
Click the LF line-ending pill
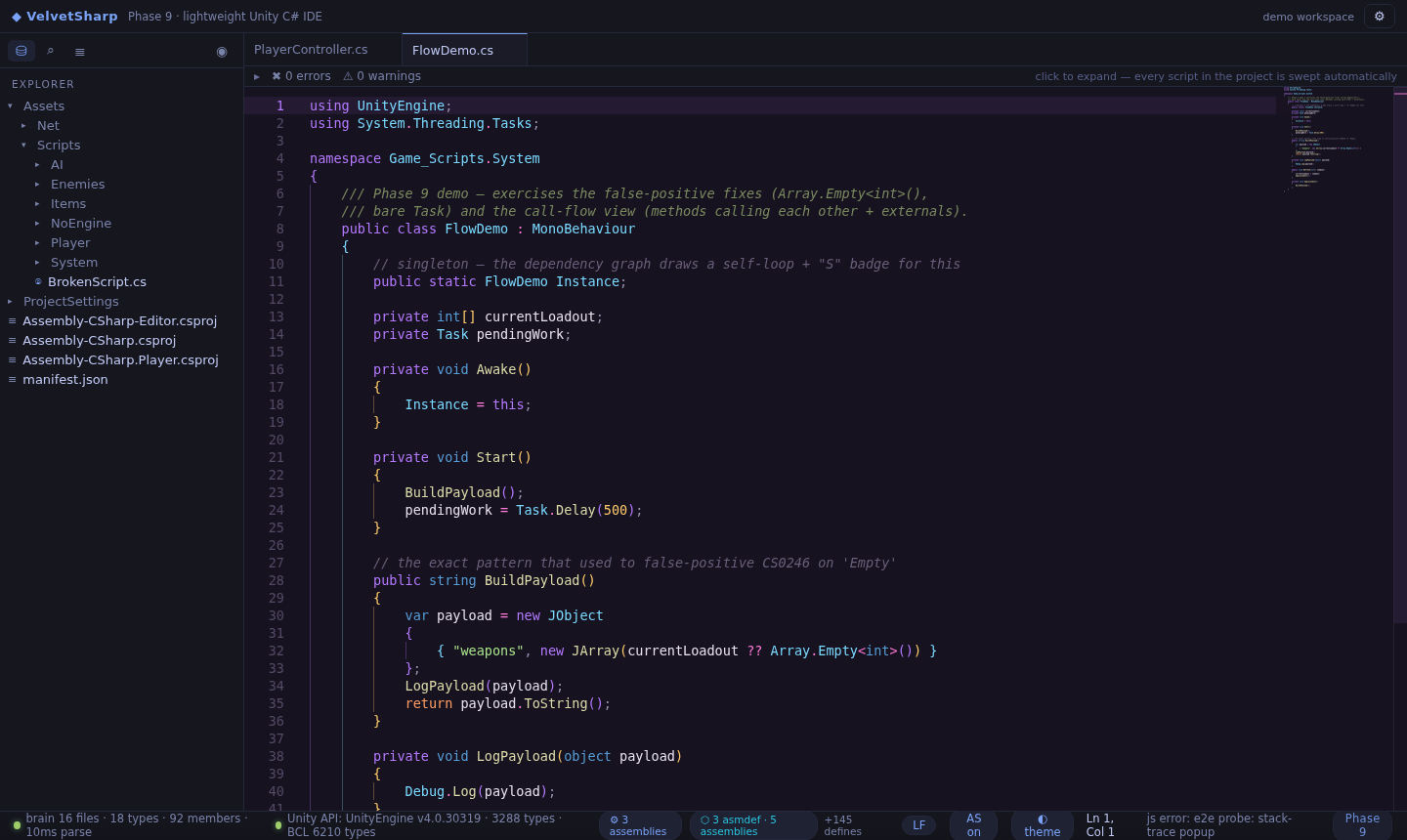click(x=918, y=825)
